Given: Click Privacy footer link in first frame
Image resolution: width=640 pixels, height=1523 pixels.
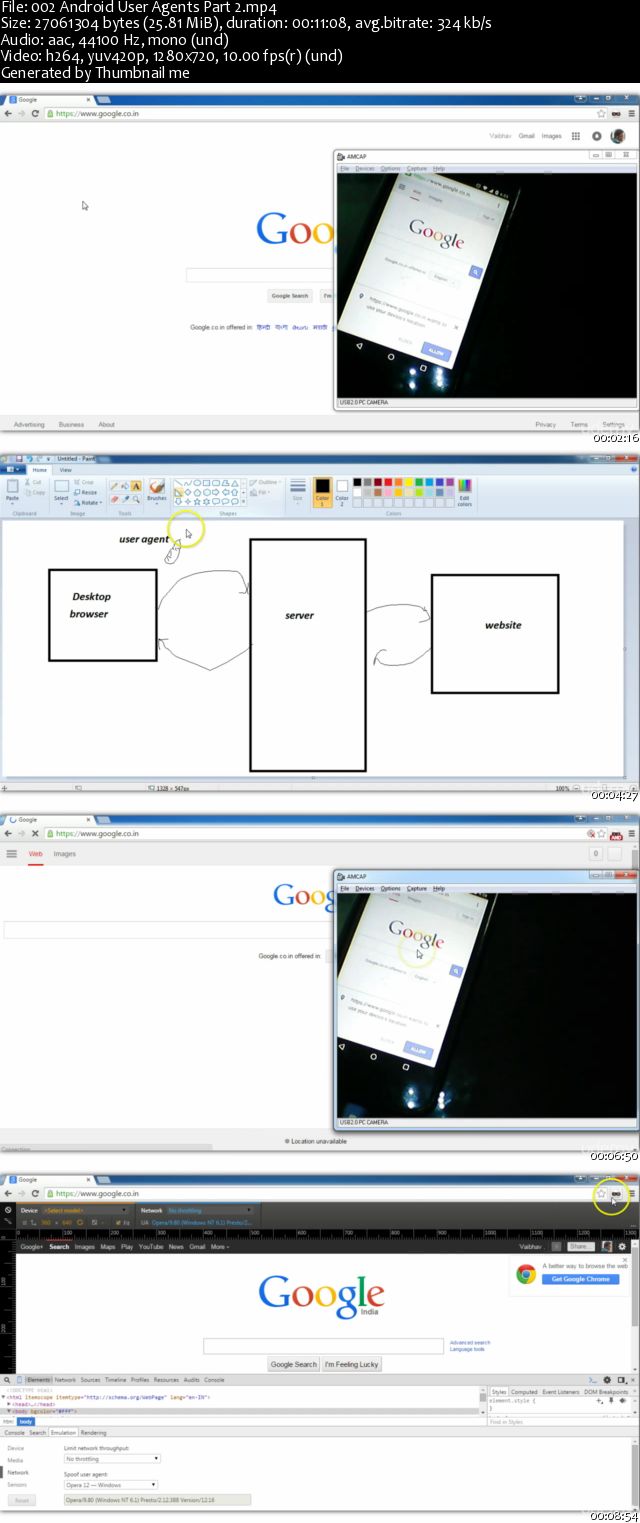Looking at the screenshot, I should pyautogui.click(x=545, y=424).
